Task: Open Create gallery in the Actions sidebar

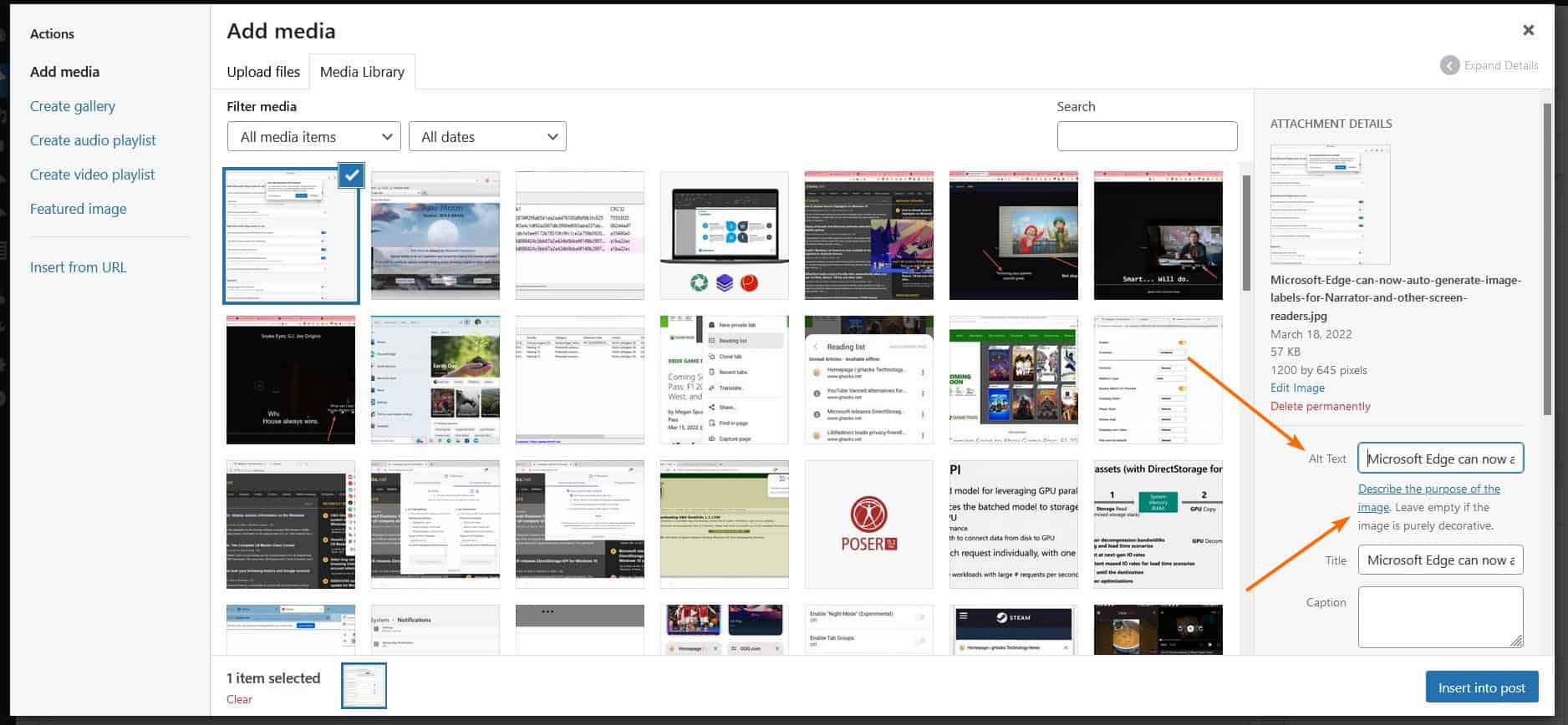Action: 73,106
